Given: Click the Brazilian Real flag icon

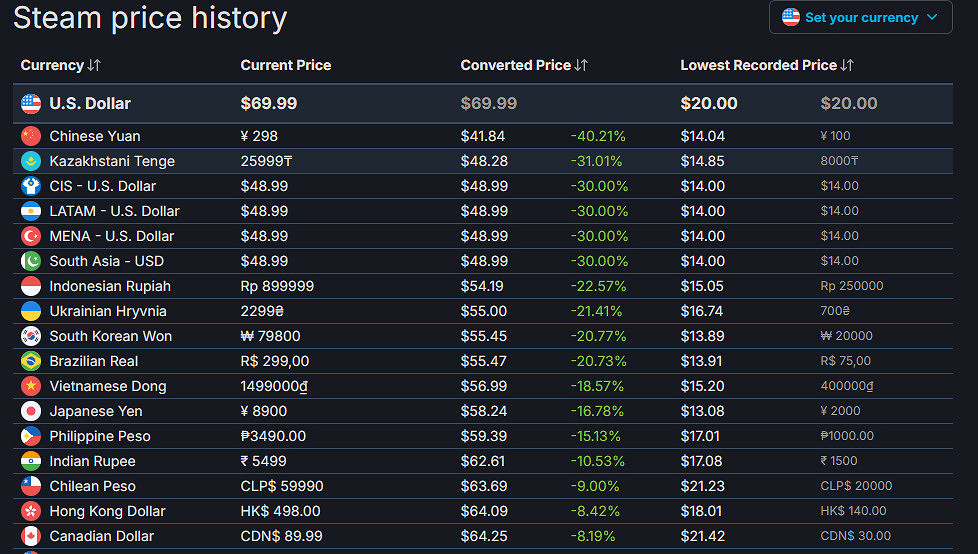Looking at the screenshot, I should (31, 361).
